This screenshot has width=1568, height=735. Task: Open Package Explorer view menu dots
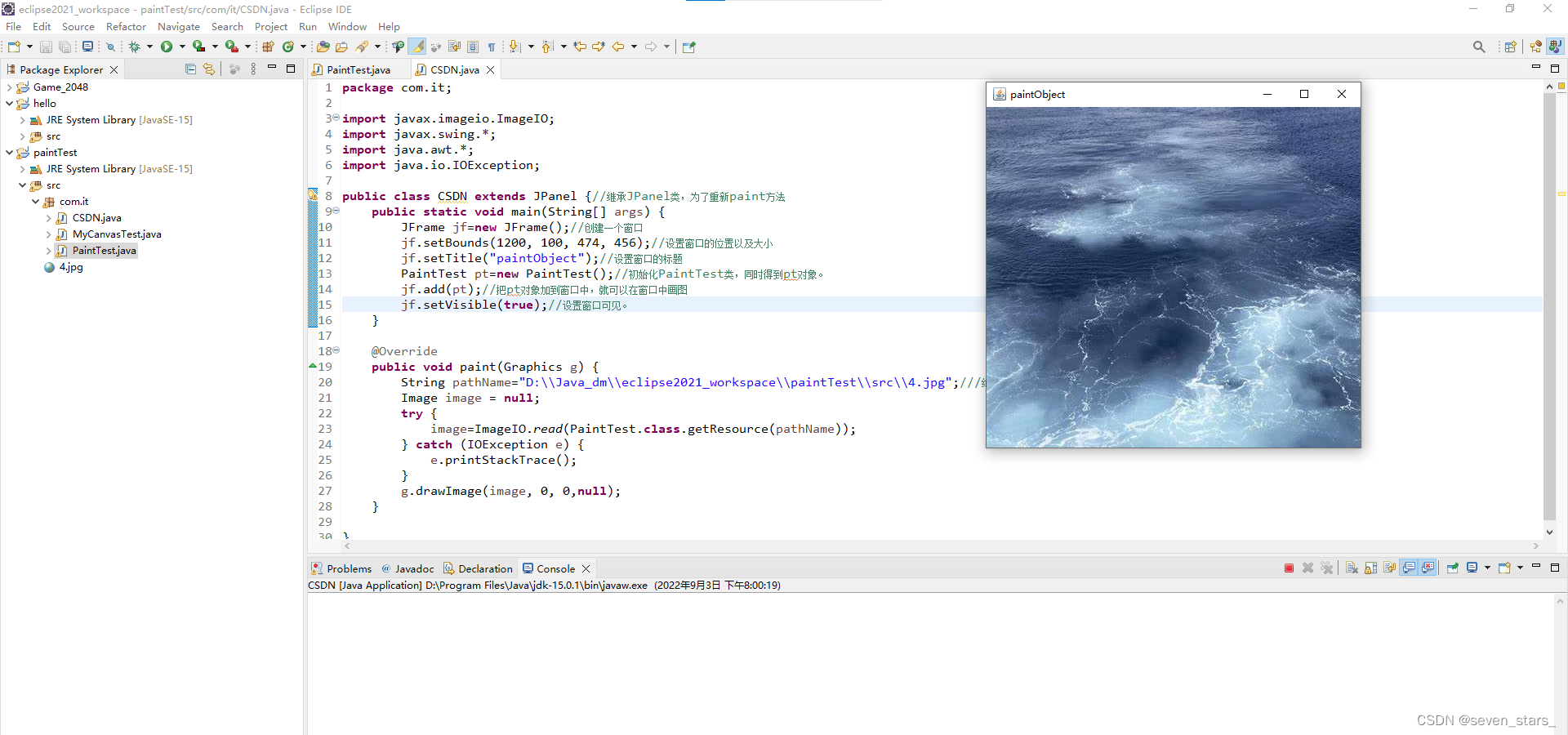point(253,69)
